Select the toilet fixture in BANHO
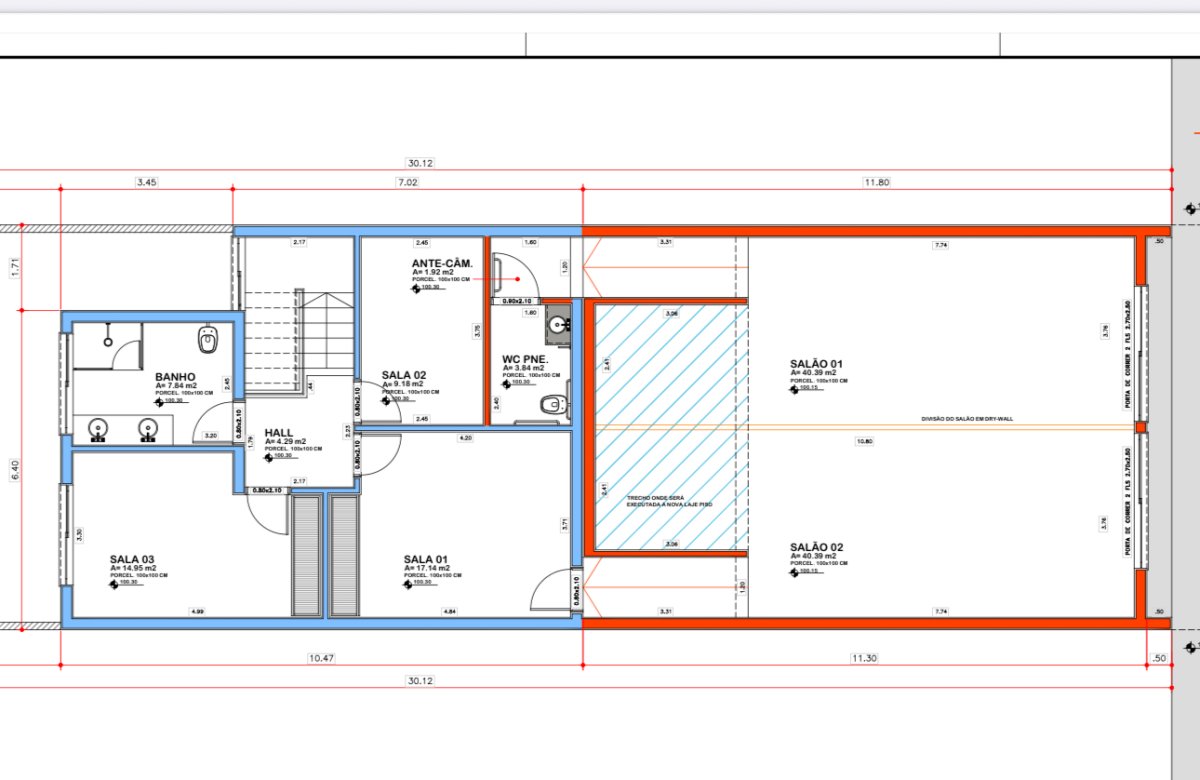 (x=208, y=341)
